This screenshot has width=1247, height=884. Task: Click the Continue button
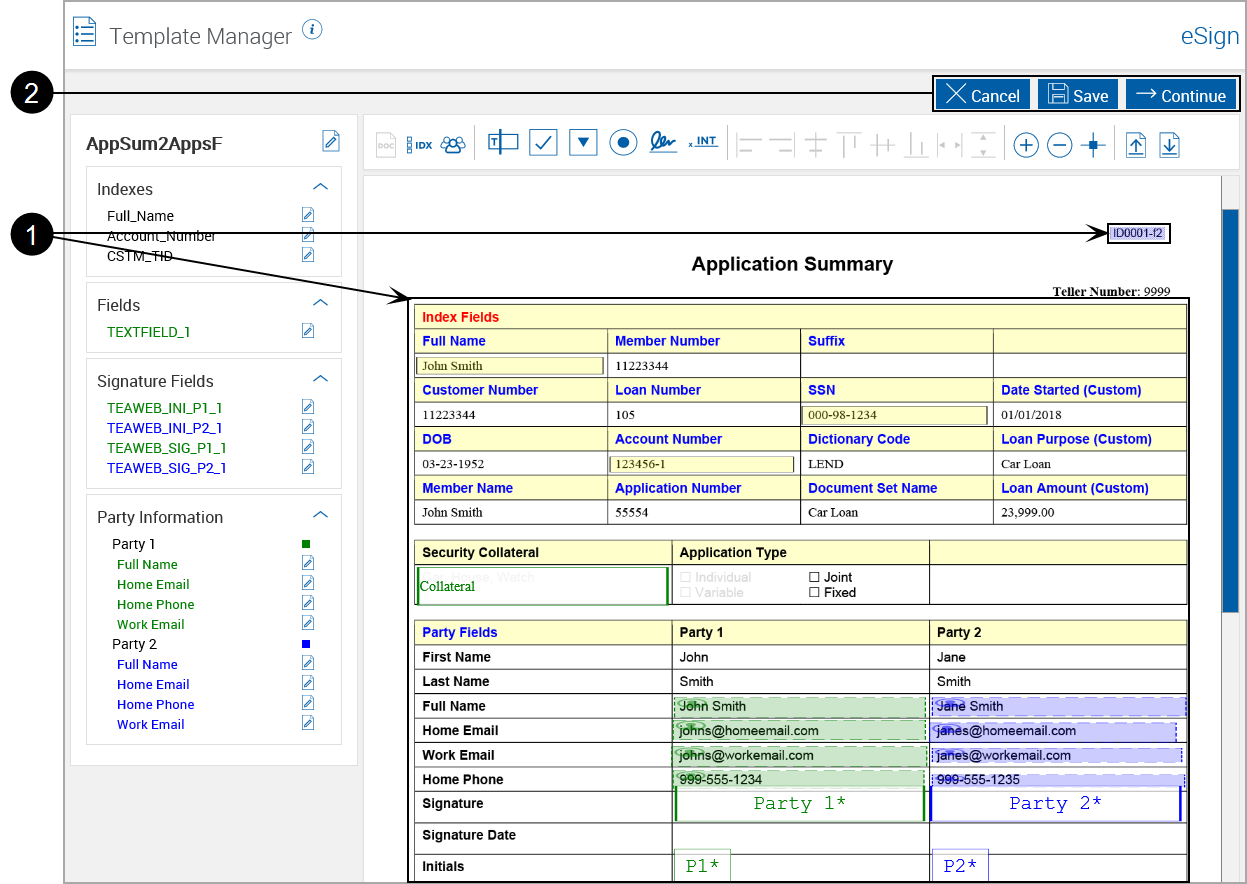coord(1181,95)
